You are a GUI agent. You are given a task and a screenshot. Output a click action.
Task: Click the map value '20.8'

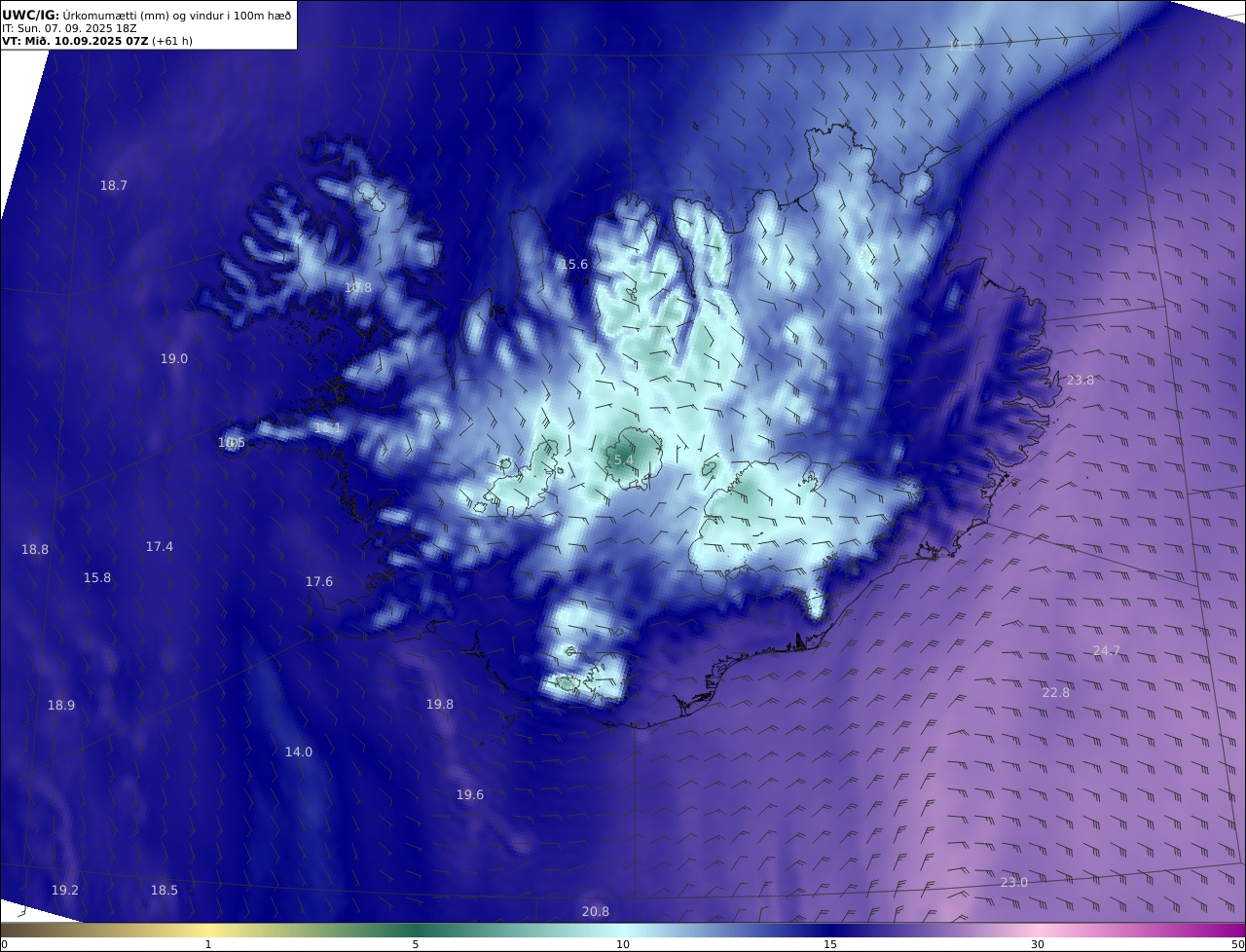tap(596, 911)
